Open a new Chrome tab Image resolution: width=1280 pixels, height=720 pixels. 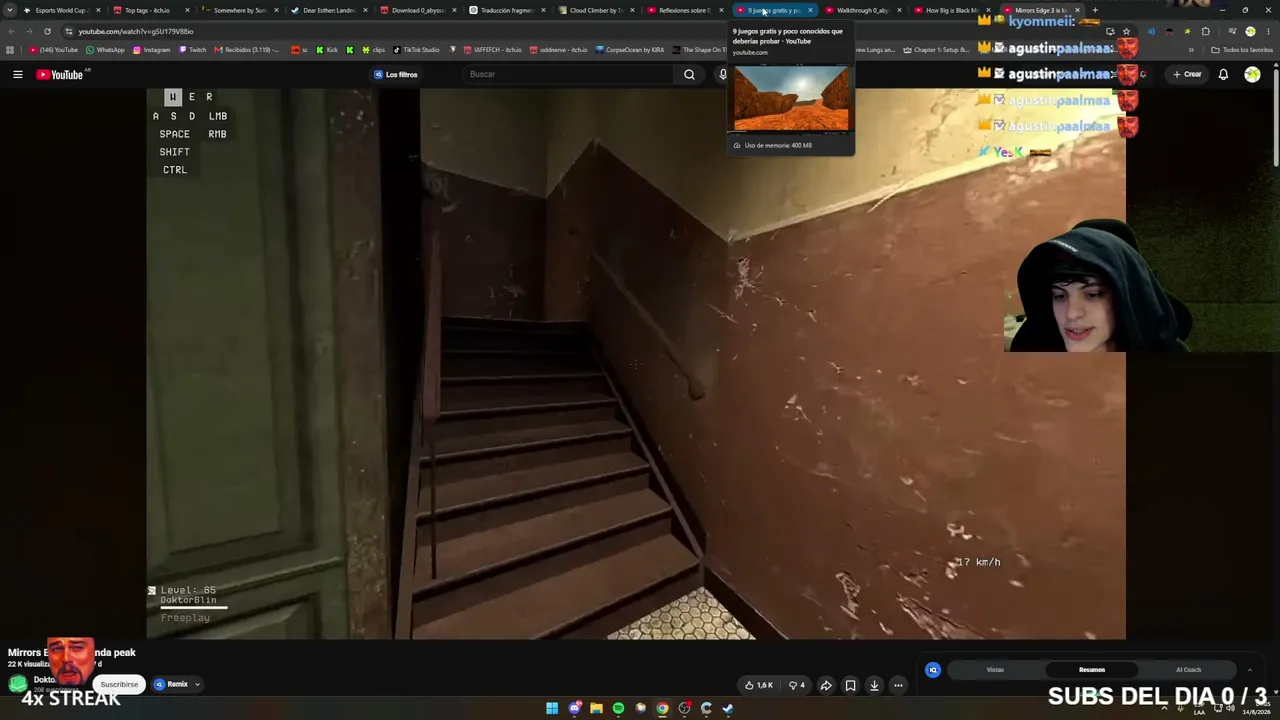coord(1095,10)
